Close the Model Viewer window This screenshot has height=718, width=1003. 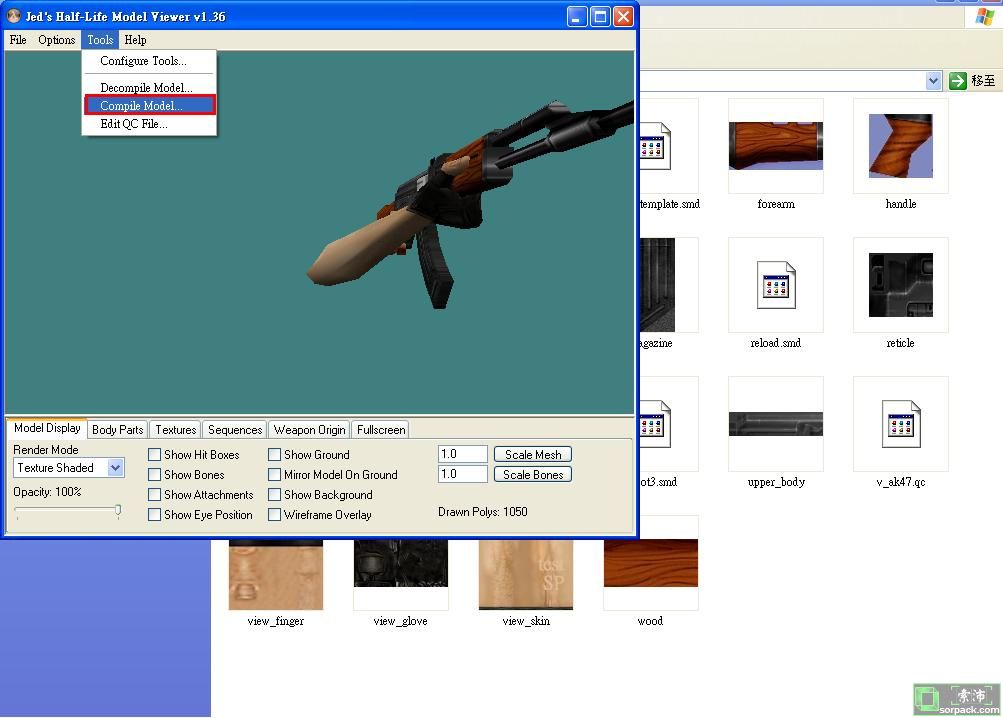click(623, 17)
